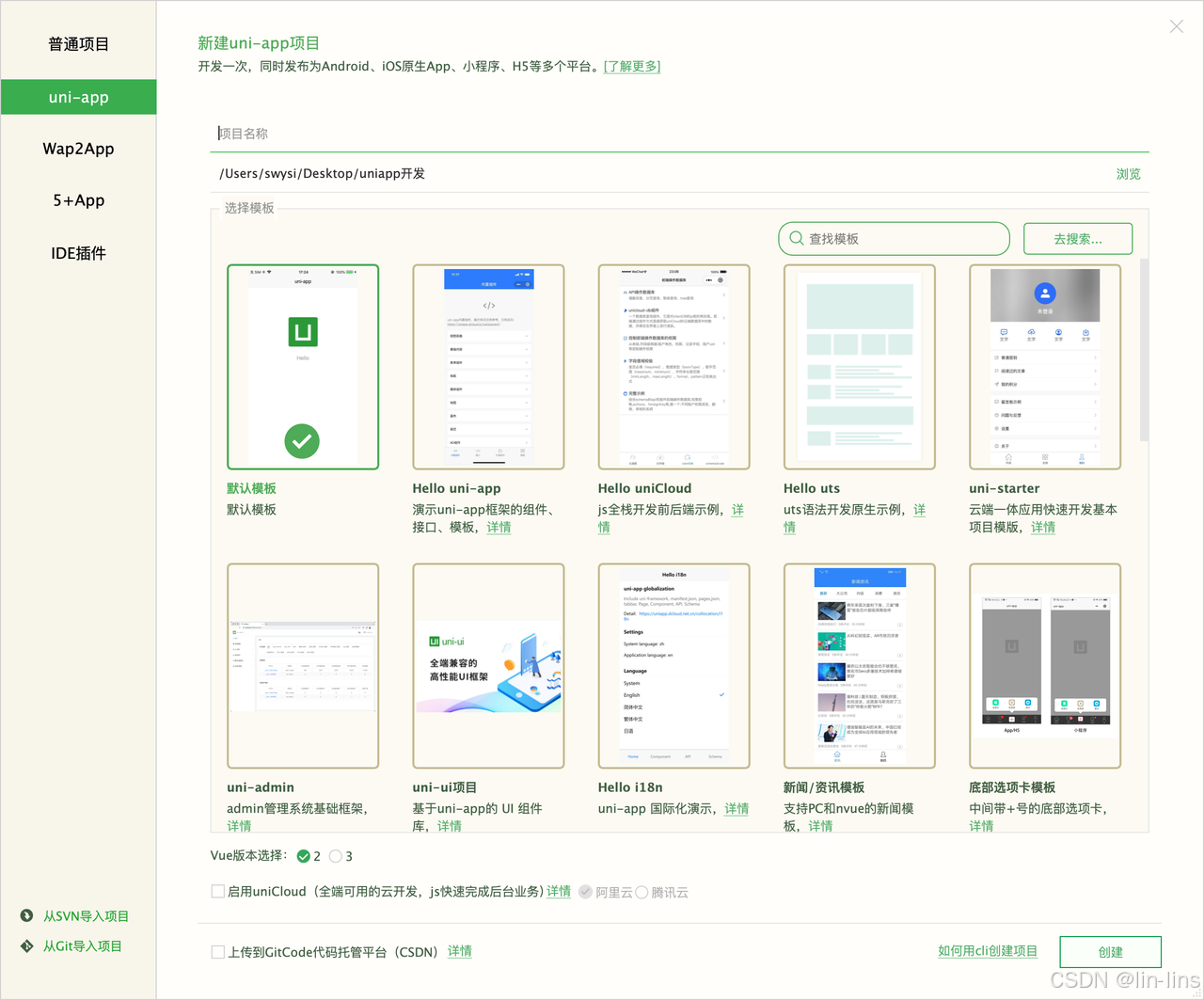The height and width of the screenshot is (1000, 1204).
Task: Select Vue version 3 radio button
Action: 334,856
